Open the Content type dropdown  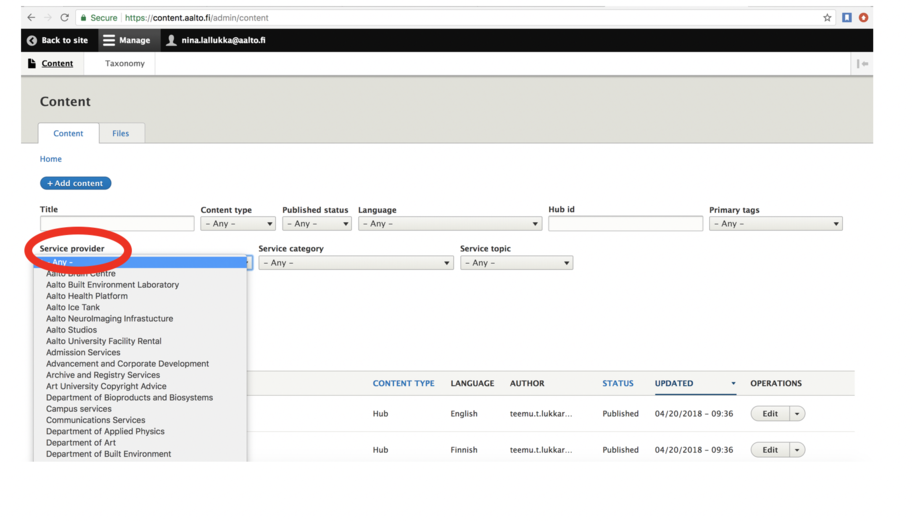(x=238, y=224)
